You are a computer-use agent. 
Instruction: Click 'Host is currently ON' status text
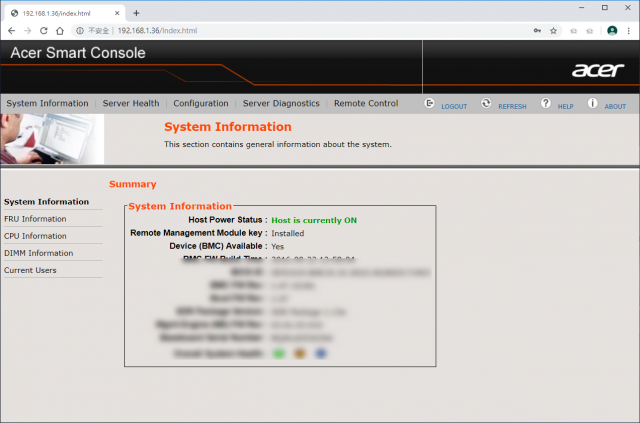pyautogui.click(x=314, y=220)
